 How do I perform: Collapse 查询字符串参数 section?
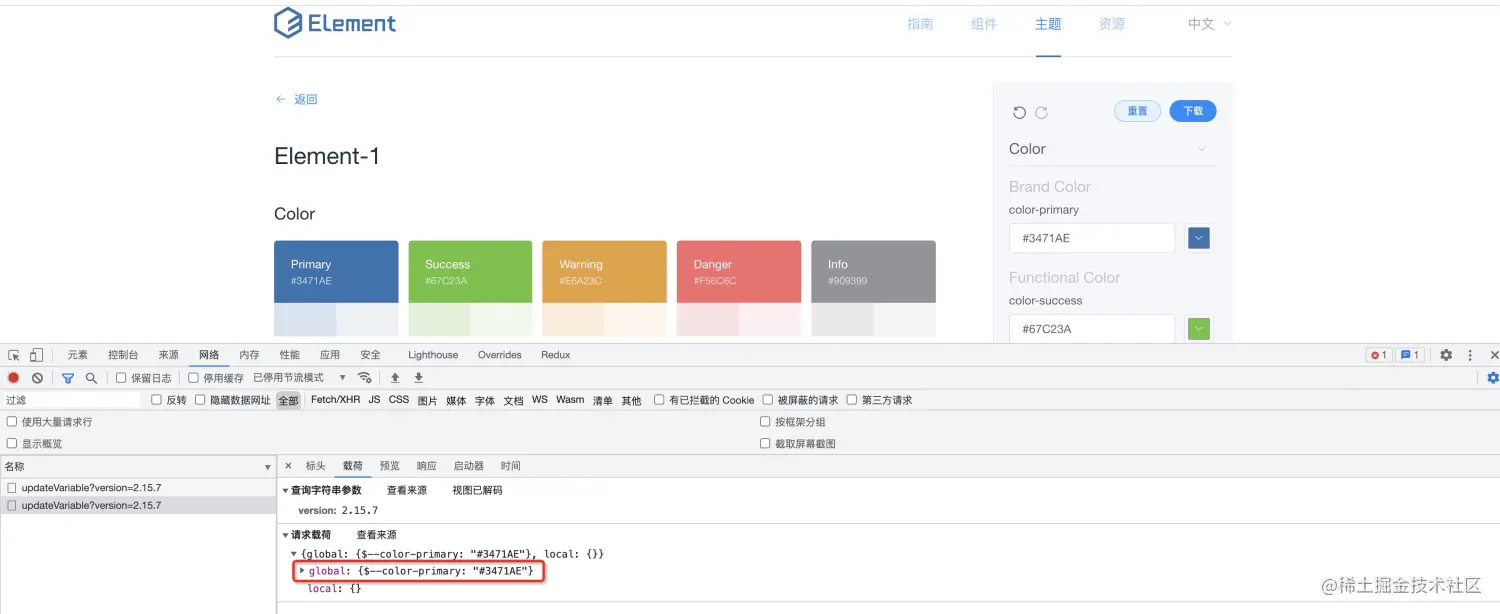[x=285, y=491]
